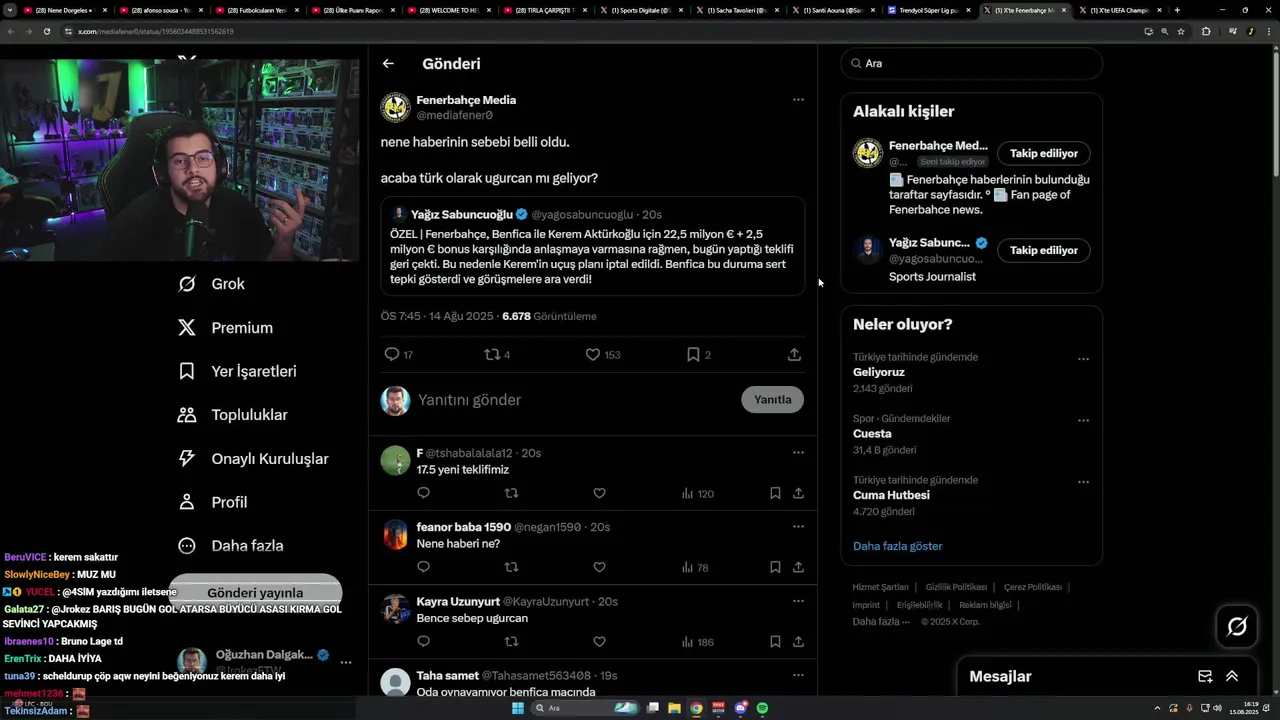Open the Cuesta trending topic

[x=872, y=434]
